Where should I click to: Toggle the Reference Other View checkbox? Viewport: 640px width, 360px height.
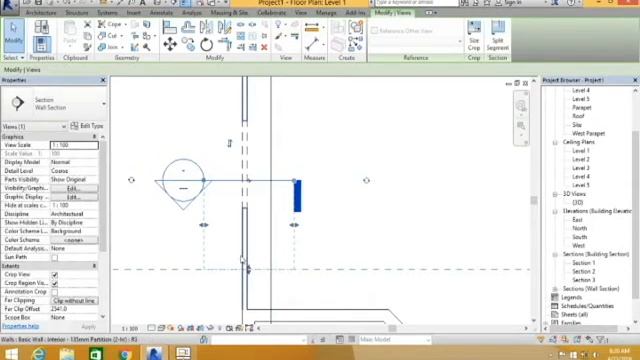click(x=374, y=31)
